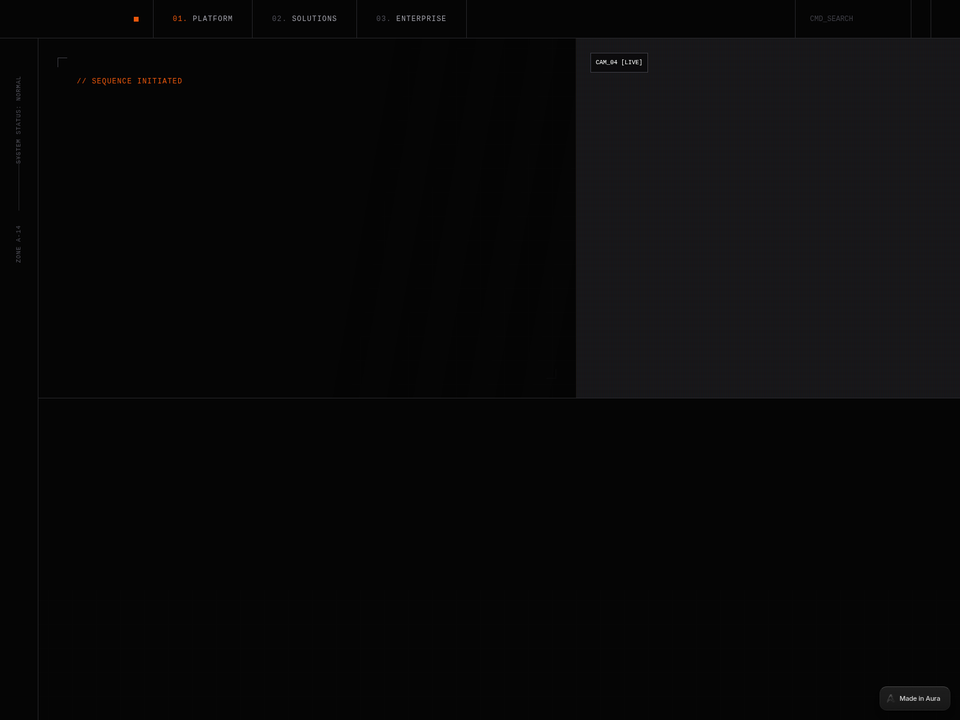Click the CAM_04 [LIVE] badge
Image resolution: width=960 pixels, height=720 pixels.
tap(619, 62)
